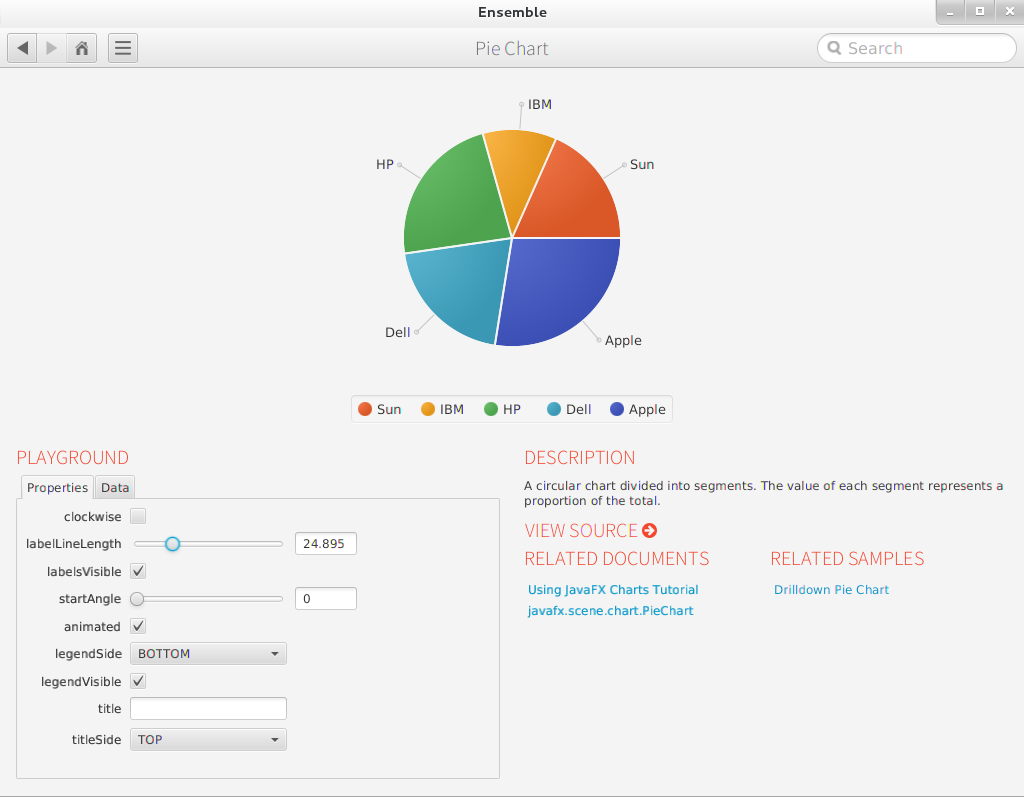Screen dimensions: 1024x797
Task: Switch to the Data tab
Action: (115, 488)
